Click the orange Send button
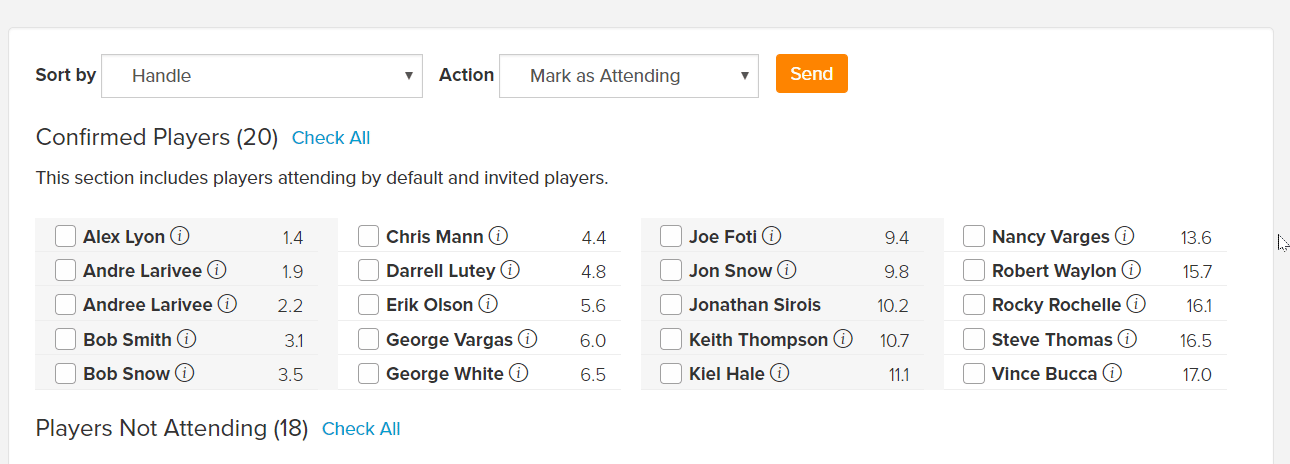Image resolution: width=1290 pixels, height=464 pixels. (x=812, y=74)
